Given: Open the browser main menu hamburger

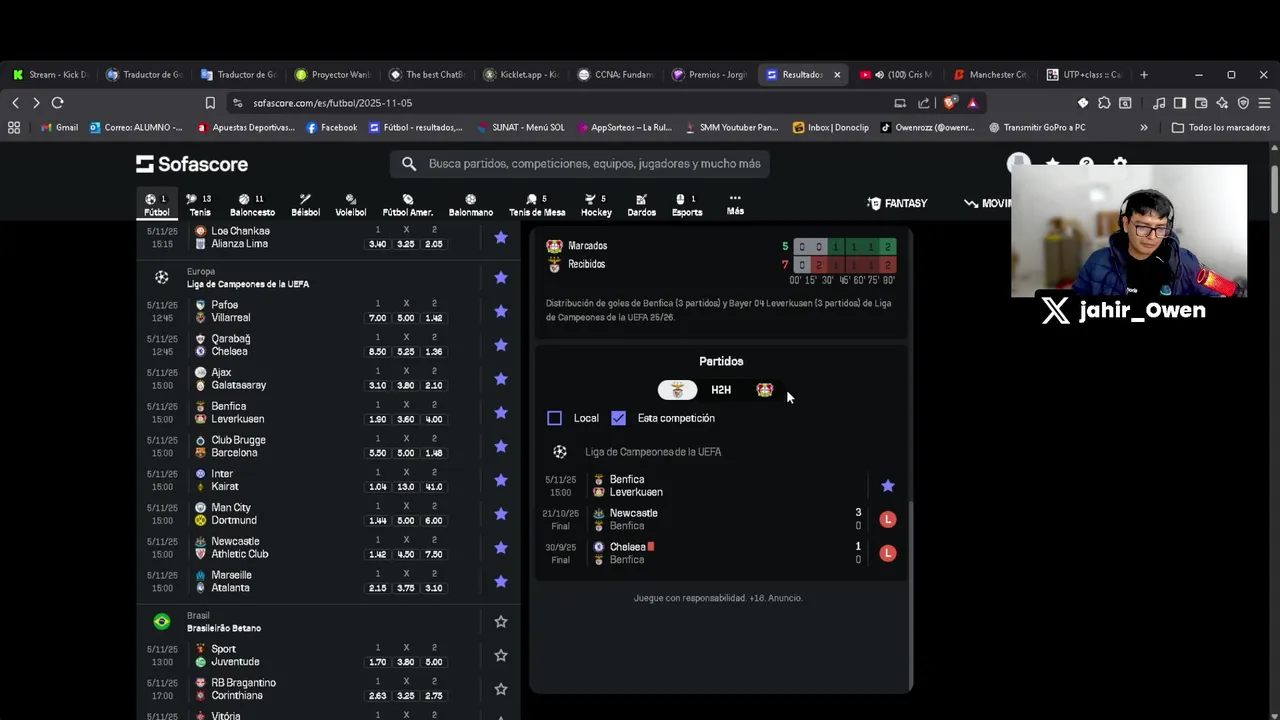Looking at the screenshot, I should (x=1264, y=103).
